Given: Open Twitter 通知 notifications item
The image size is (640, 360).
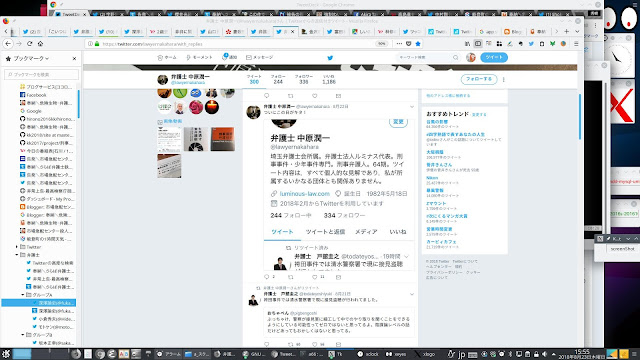Looking at the screenshot, I should pyautogui.click(x=229, y=57).
